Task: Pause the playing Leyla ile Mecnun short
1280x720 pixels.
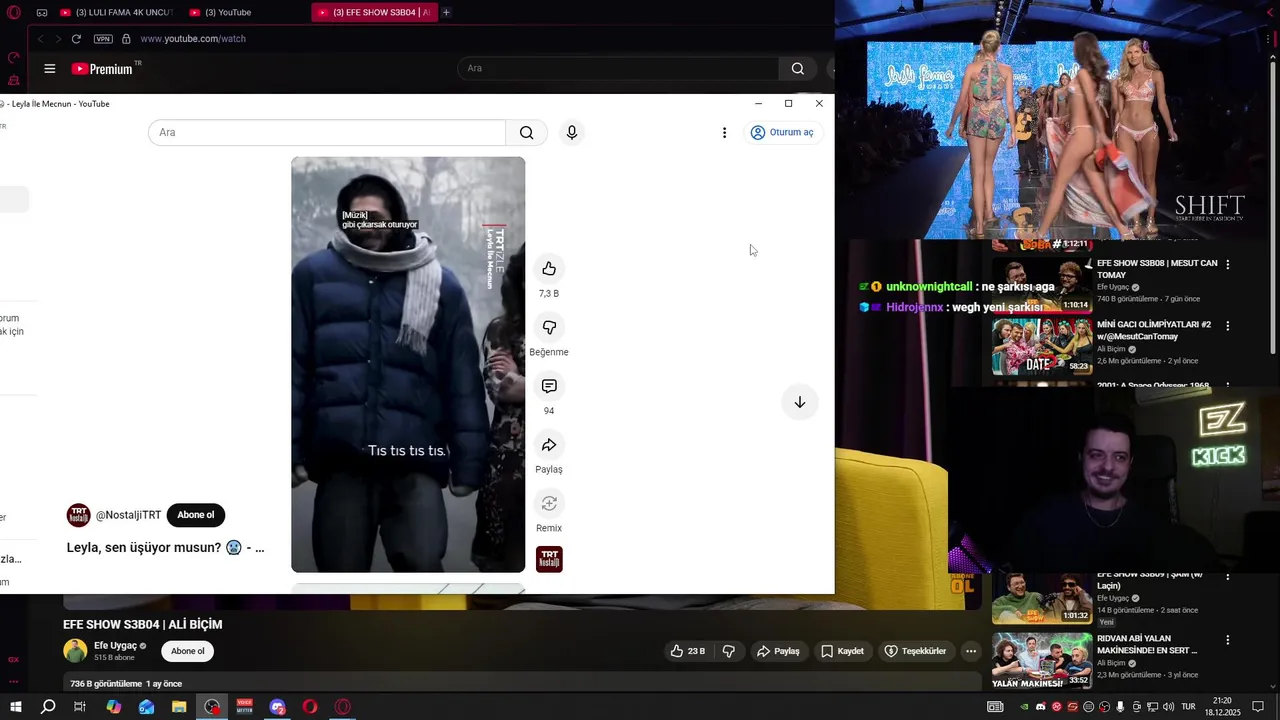Action: pos(408,364)
